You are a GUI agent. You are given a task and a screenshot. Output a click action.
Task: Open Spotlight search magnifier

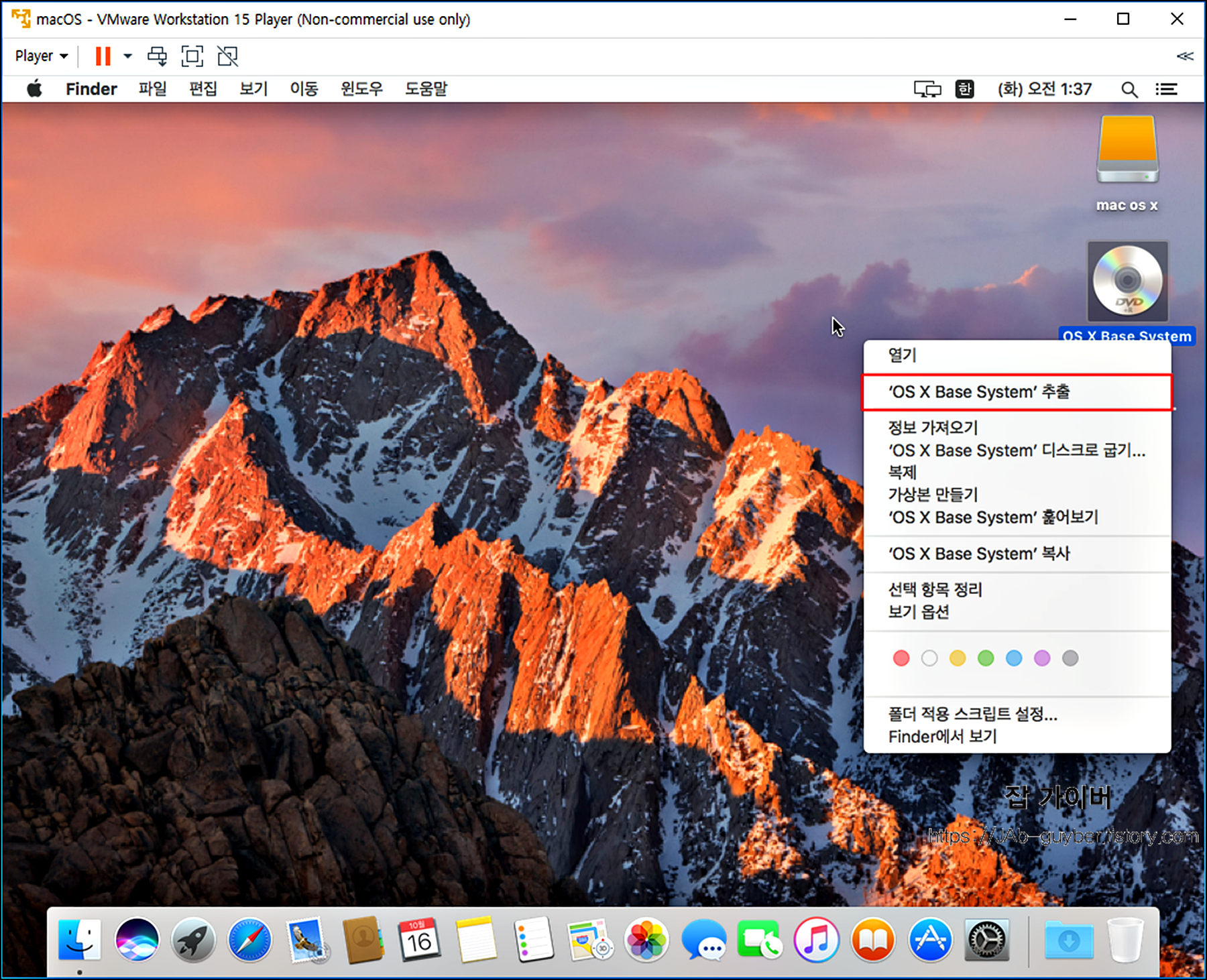(1129, 89)
